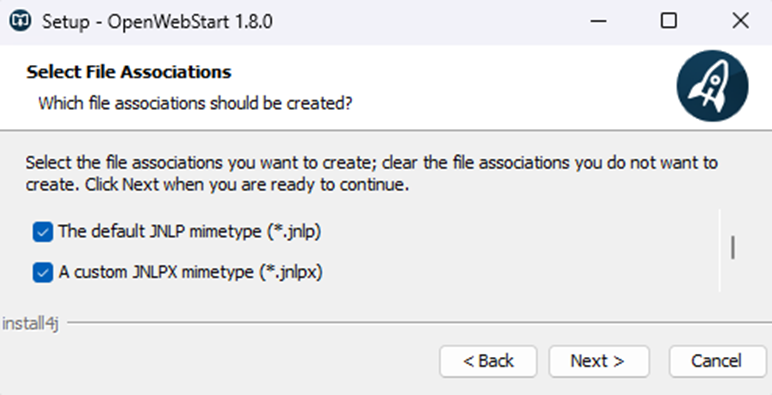Image resolution: width=772 pixels, height=395 pixels.
Task: Click the install4j label
Action: (31, 324)
